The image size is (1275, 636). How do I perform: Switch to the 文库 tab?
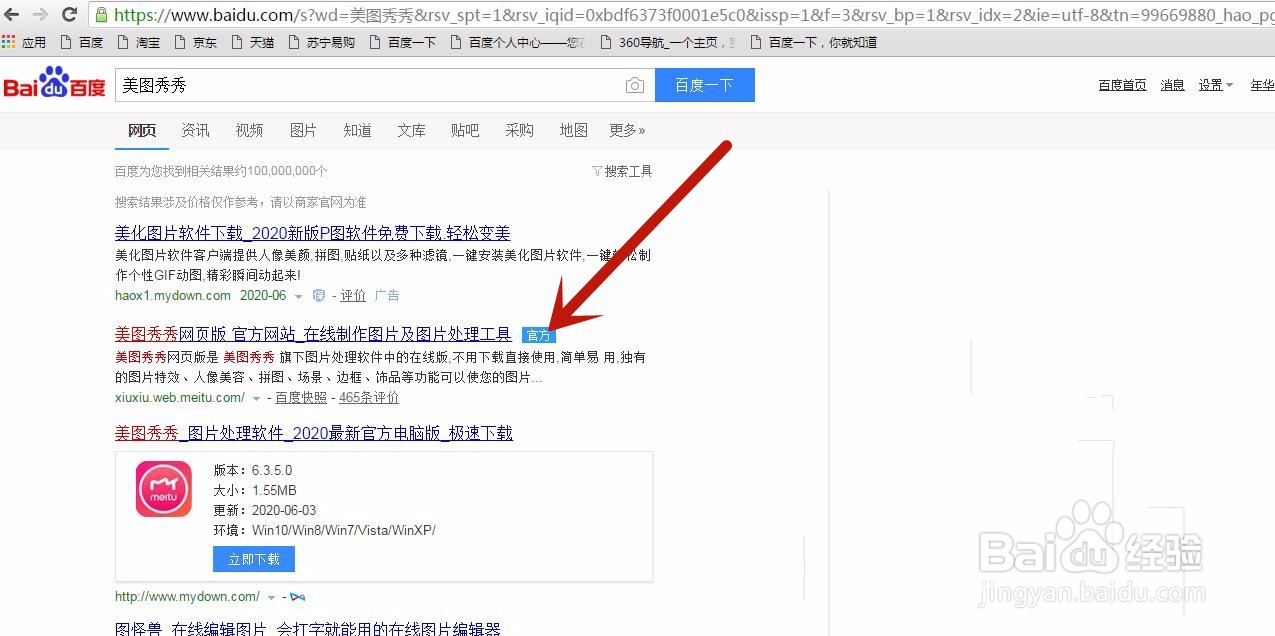coord(411,130)
